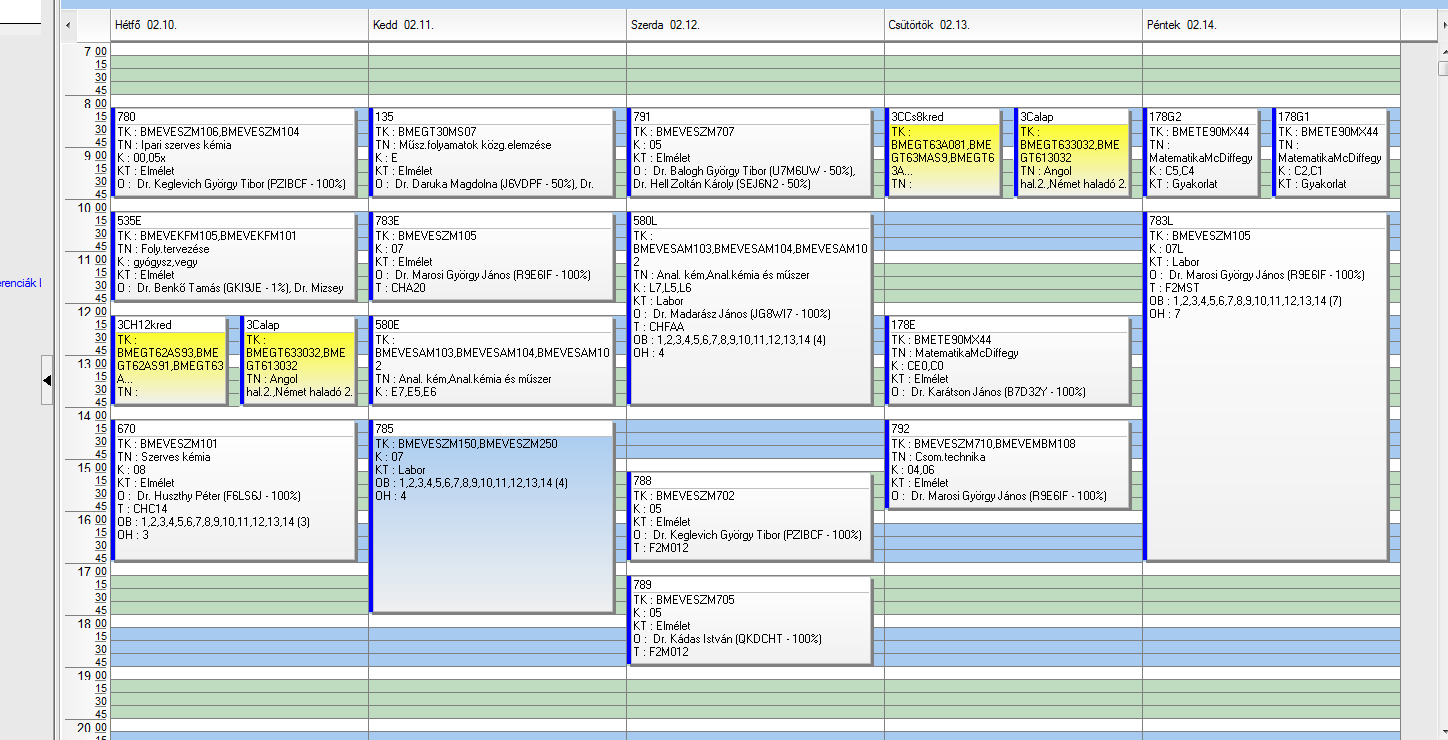Click the 8 00 time label

pos(95,103)
